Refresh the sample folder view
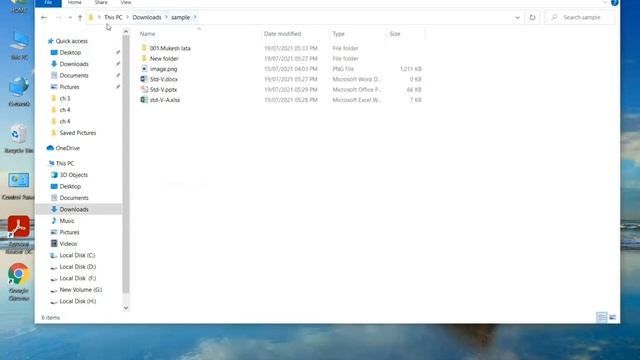This screenshot has height=360, width=640. (x=532, y=18)
